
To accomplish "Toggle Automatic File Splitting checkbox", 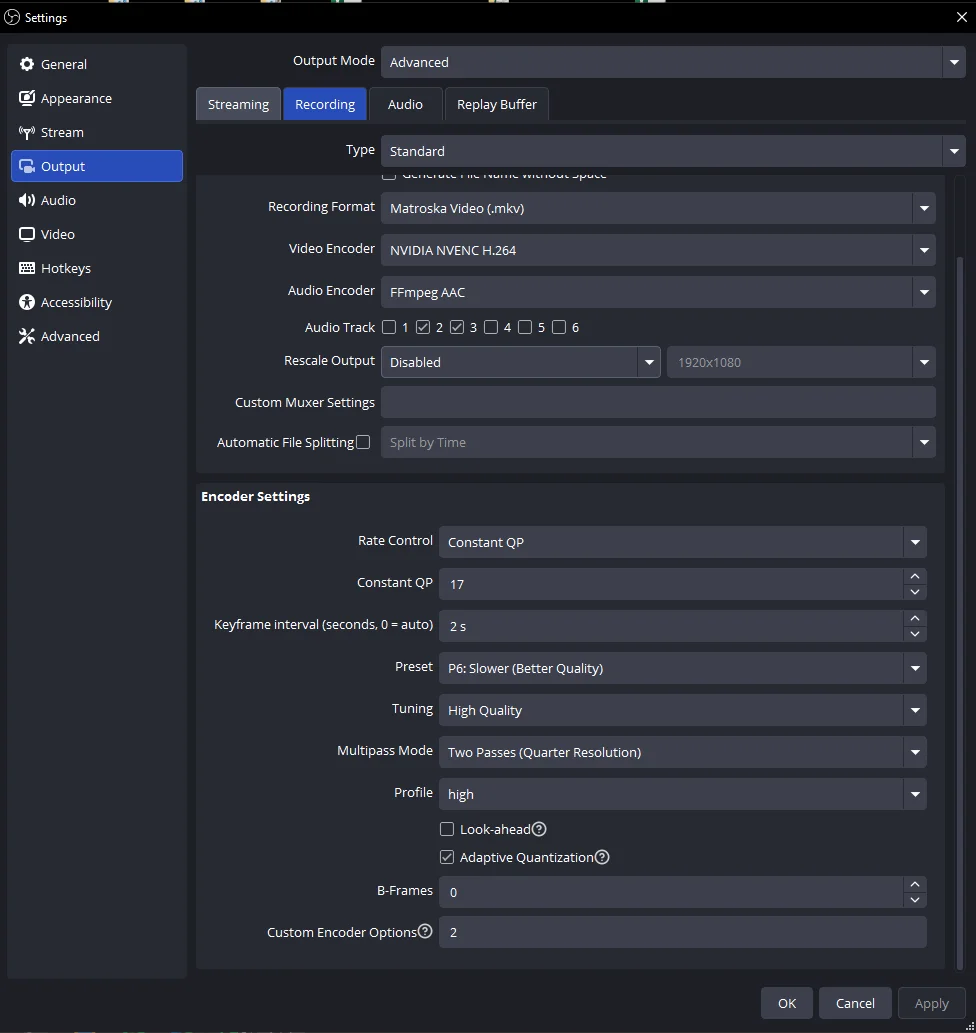I will point(363,442).
